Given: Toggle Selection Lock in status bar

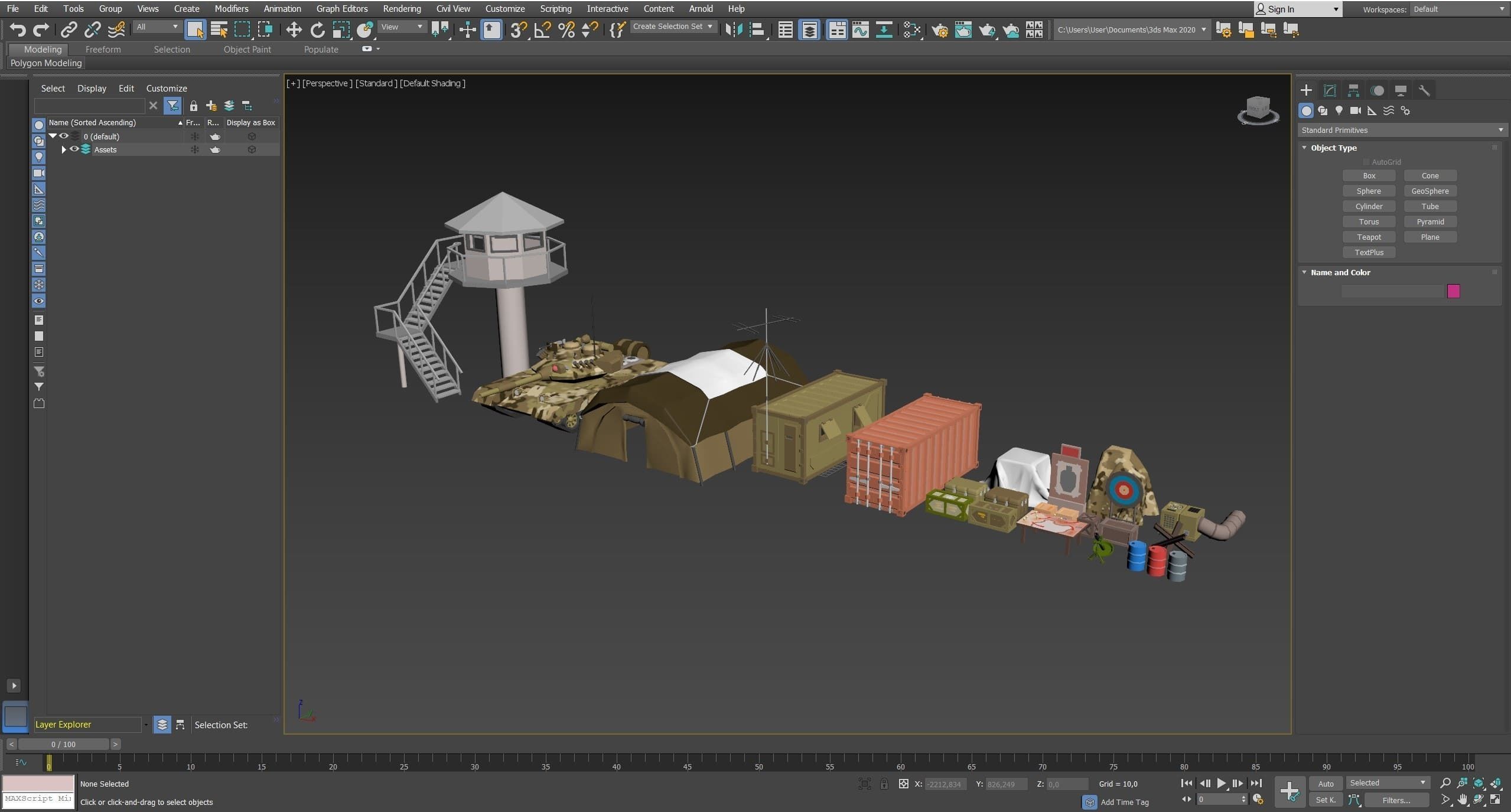Looking at the screenshot, I should point(884,784).
